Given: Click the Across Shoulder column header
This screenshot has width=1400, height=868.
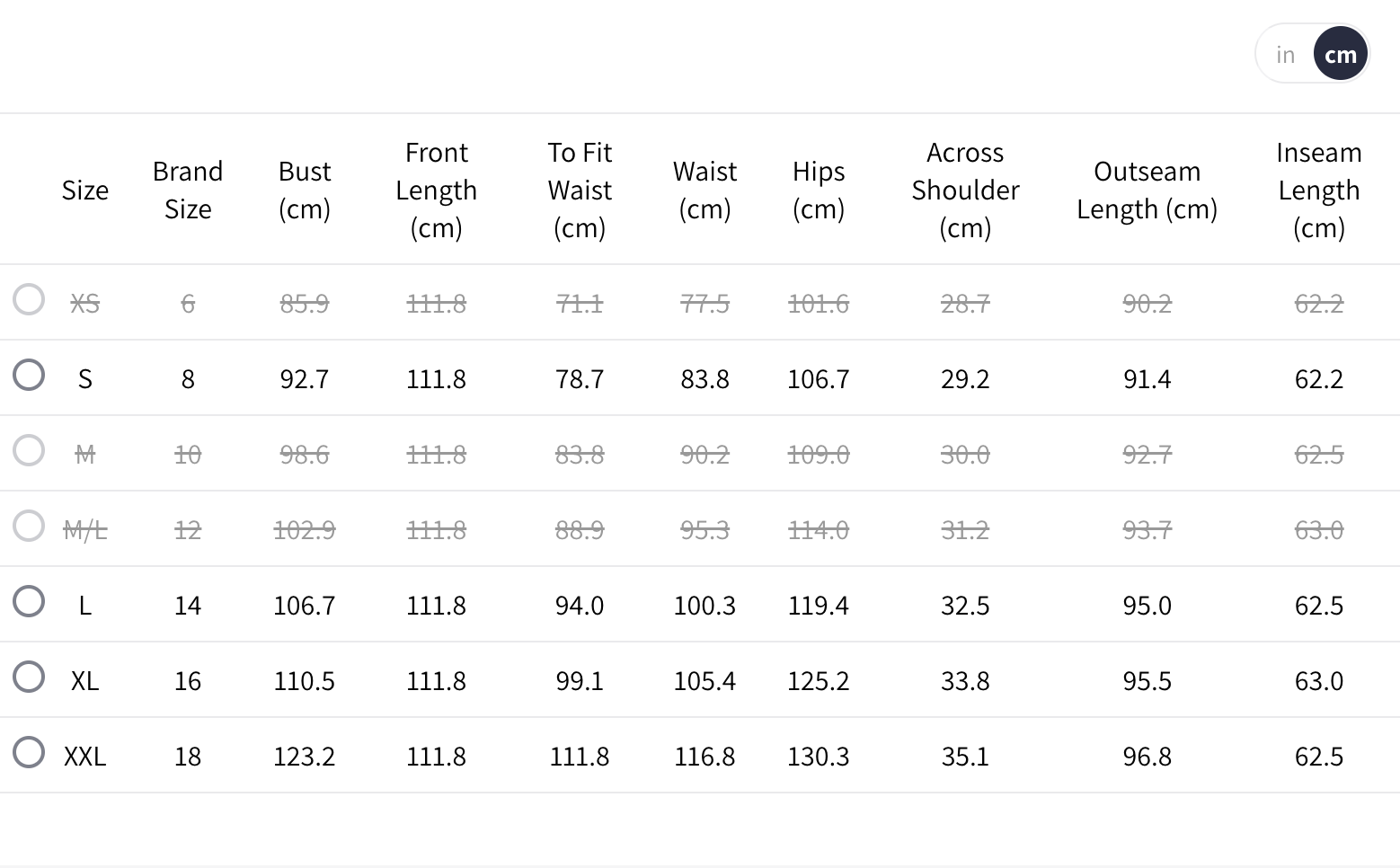Looking at the screenshot, I should (965, 190).
